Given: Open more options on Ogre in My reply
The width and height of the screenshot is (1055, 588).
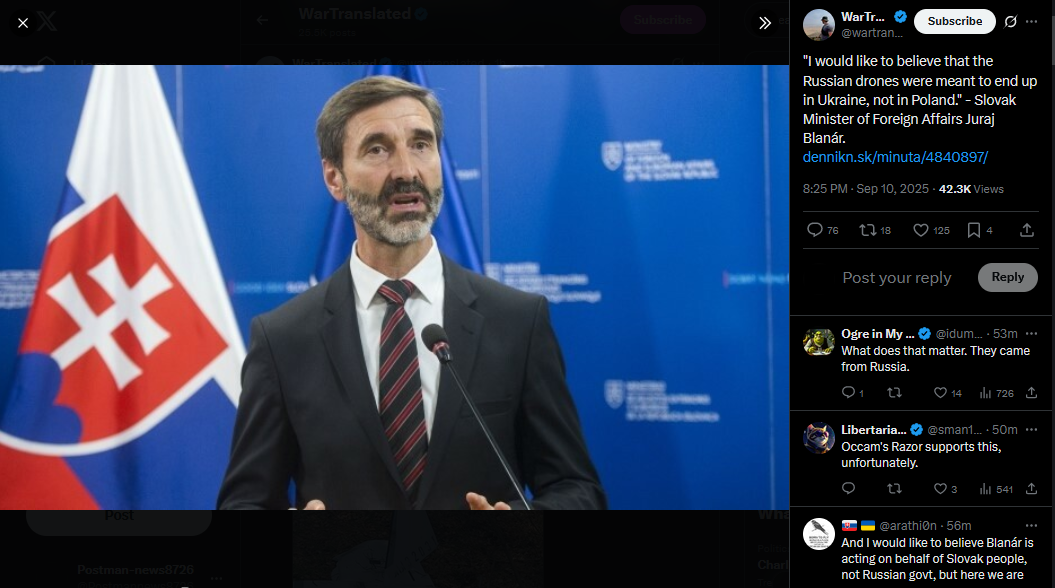Looking at the screenshot, I should (x=1031, y=334).
